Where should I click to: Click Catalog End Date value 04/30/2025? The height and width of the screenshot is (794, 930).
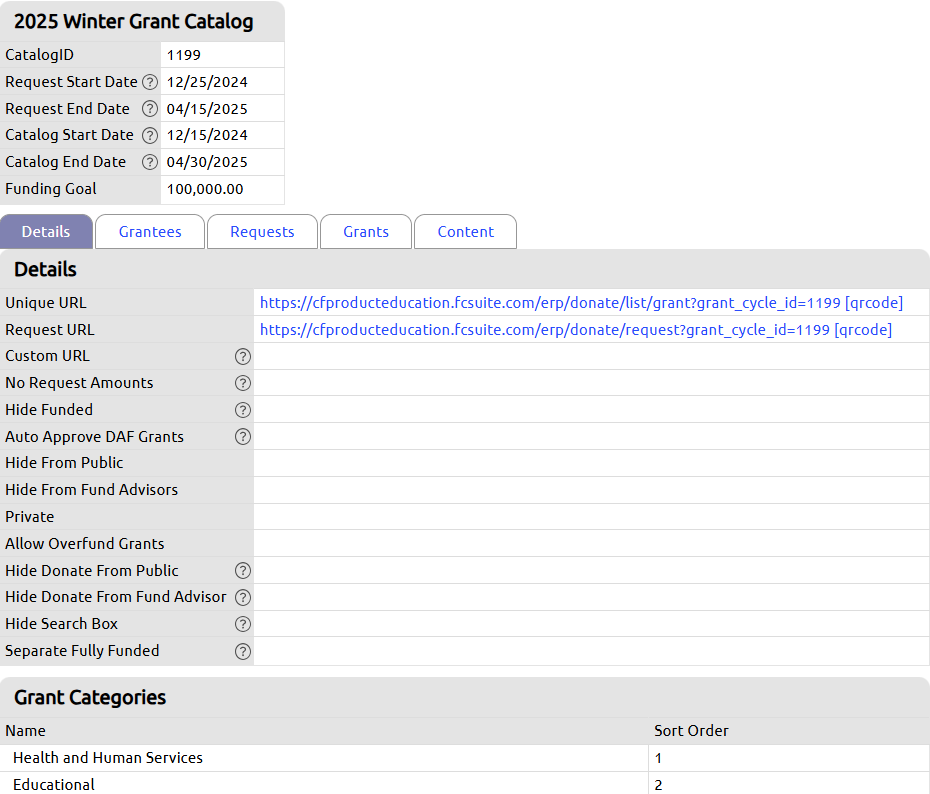pos(207,162)
